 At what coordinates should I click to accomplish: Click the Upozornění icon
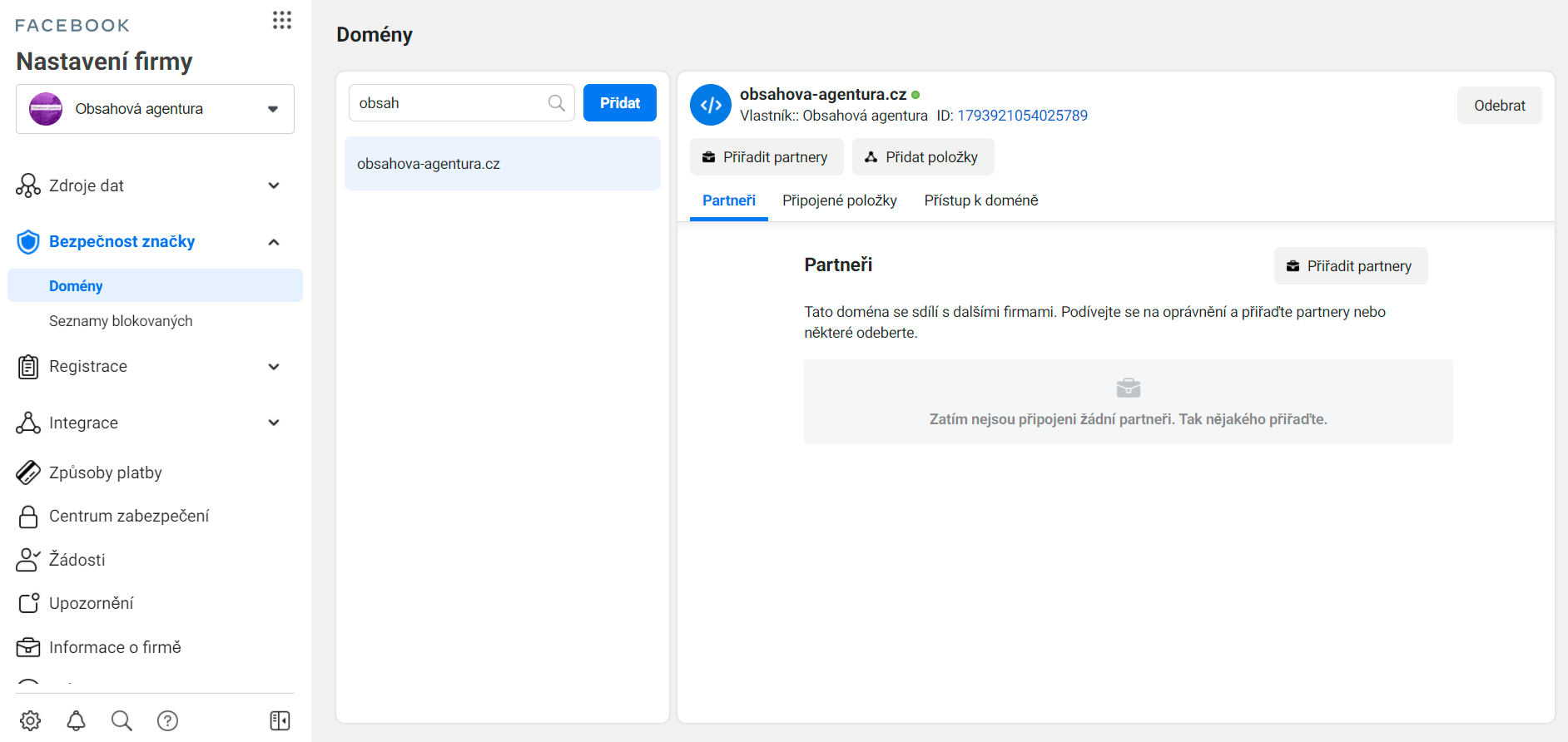pos(28,603)
